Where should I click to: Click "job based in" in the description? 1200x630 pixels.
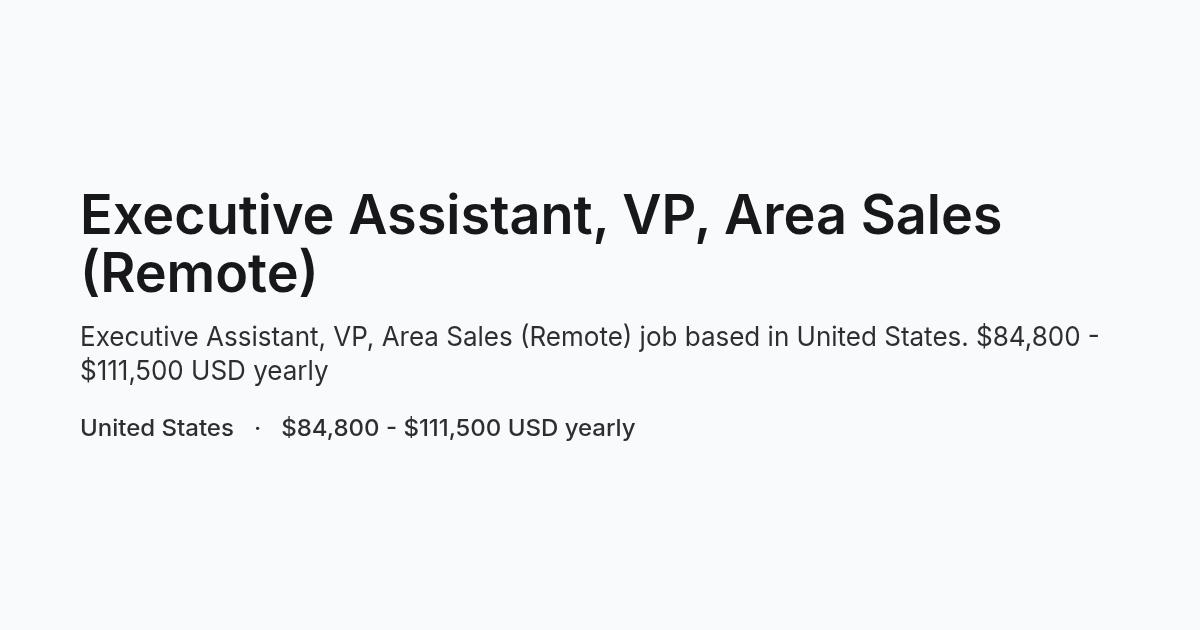pyautogui.click(x=714, y=337)
